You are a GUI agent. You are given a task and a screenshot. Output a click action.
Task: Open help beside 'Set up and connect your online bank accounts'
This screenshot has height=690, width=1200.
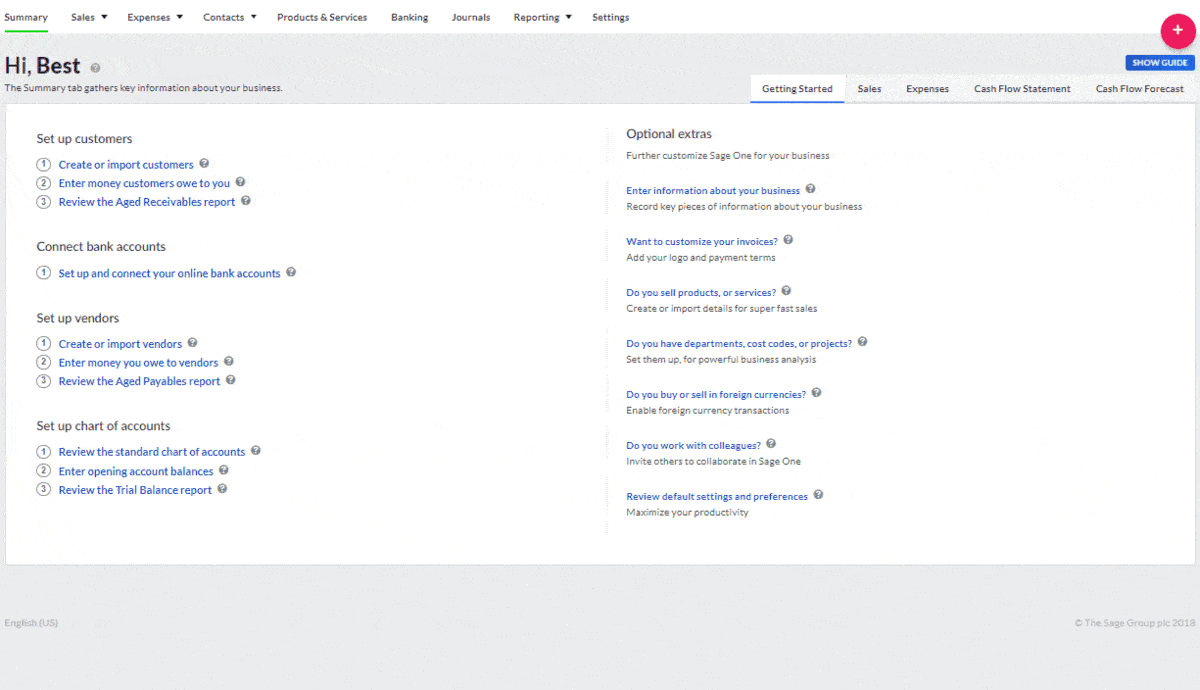[291, 272]
